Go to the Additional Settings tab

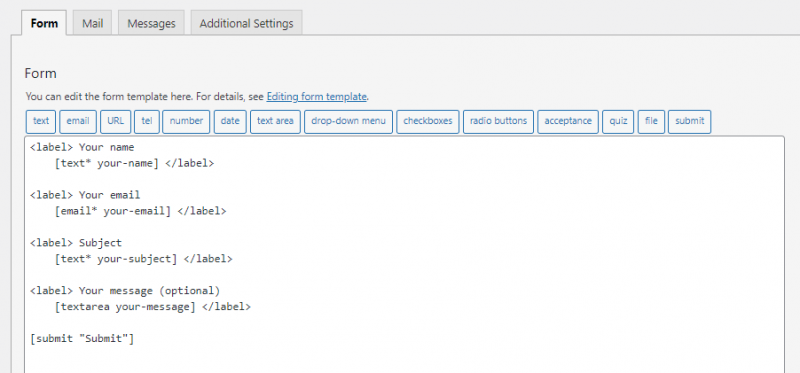point(246,23)
